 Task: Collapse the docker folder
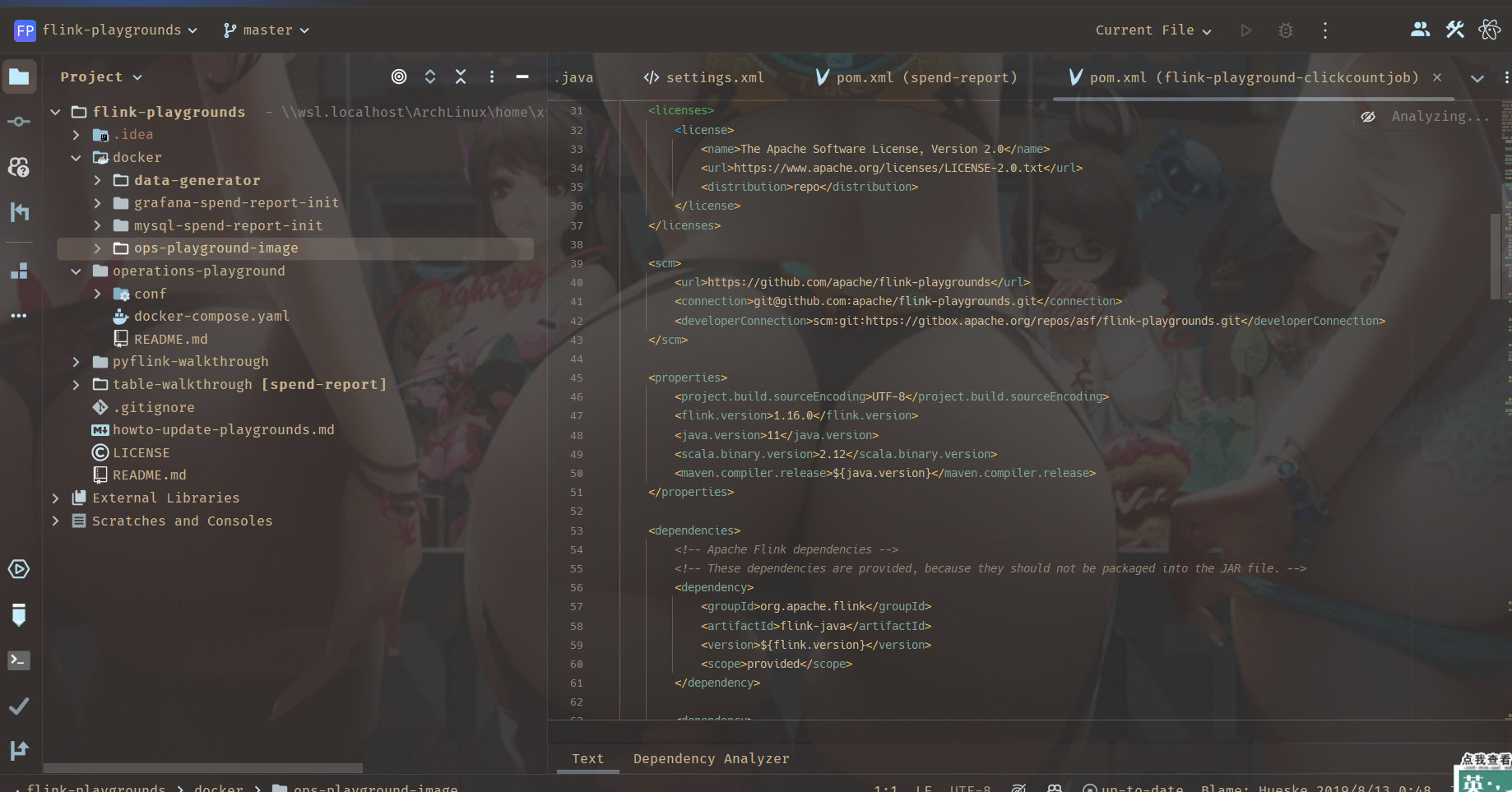click(x=77, y=158)
